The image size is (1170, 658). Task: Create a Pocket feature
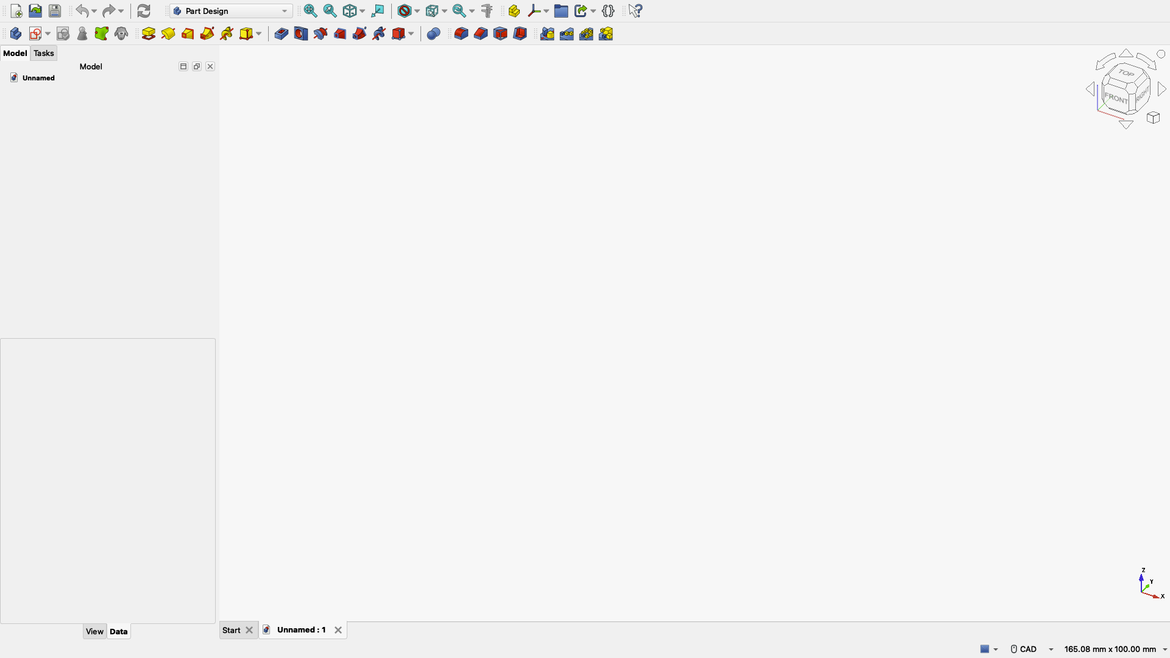point(281,33)
